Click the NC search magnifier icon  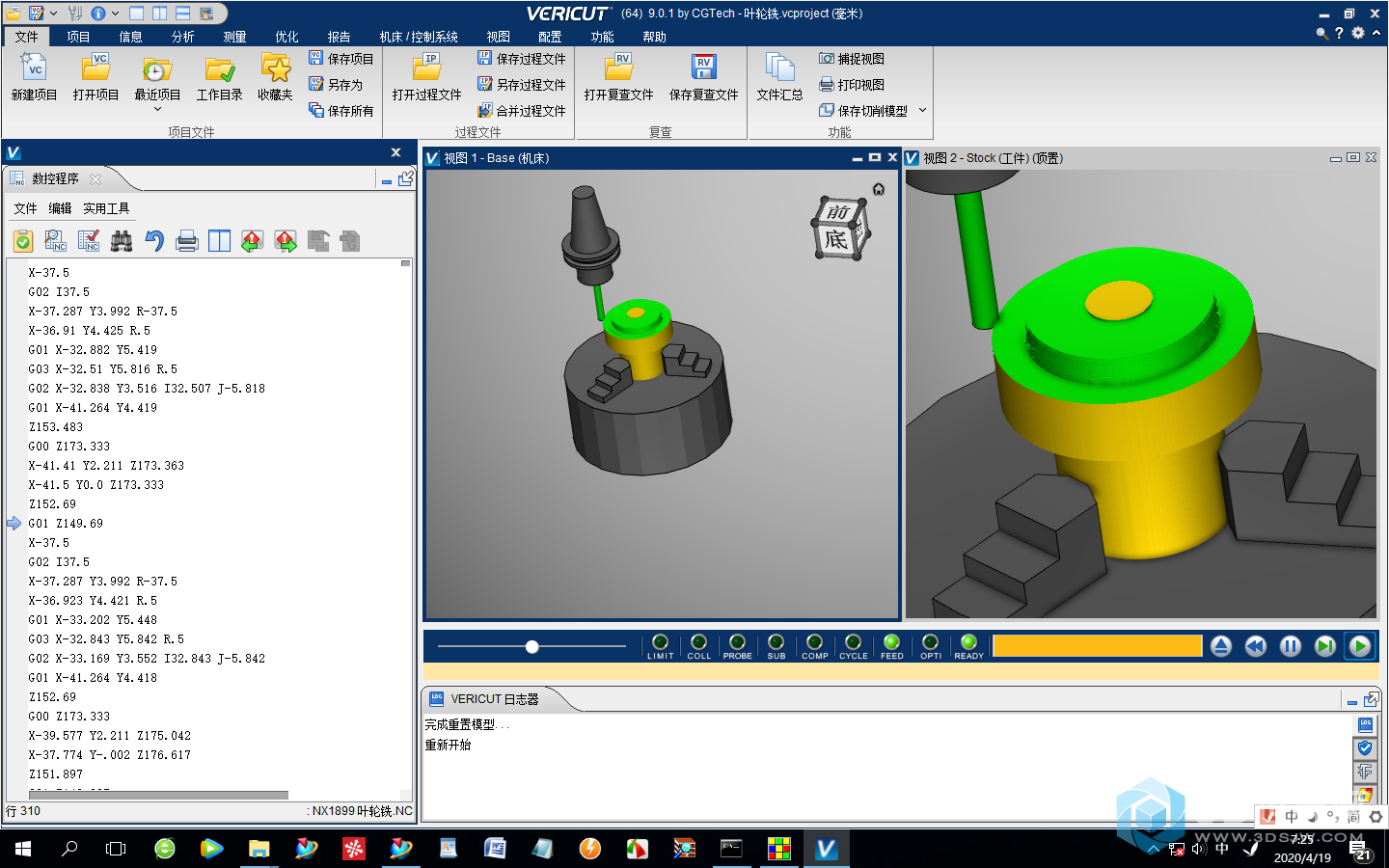coord(56,241)
